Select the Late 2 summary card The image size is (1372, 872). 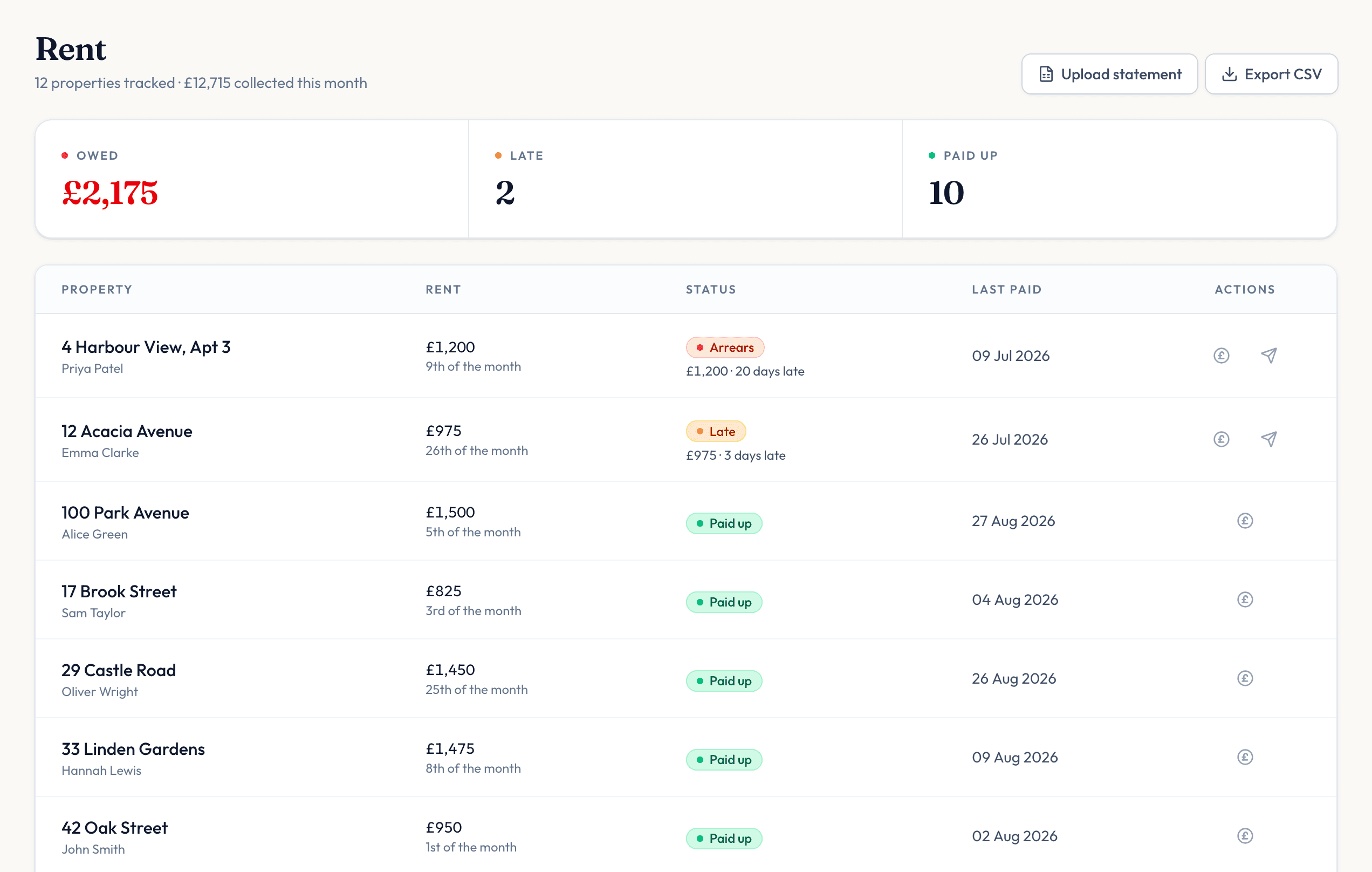(x=685, y=179)
